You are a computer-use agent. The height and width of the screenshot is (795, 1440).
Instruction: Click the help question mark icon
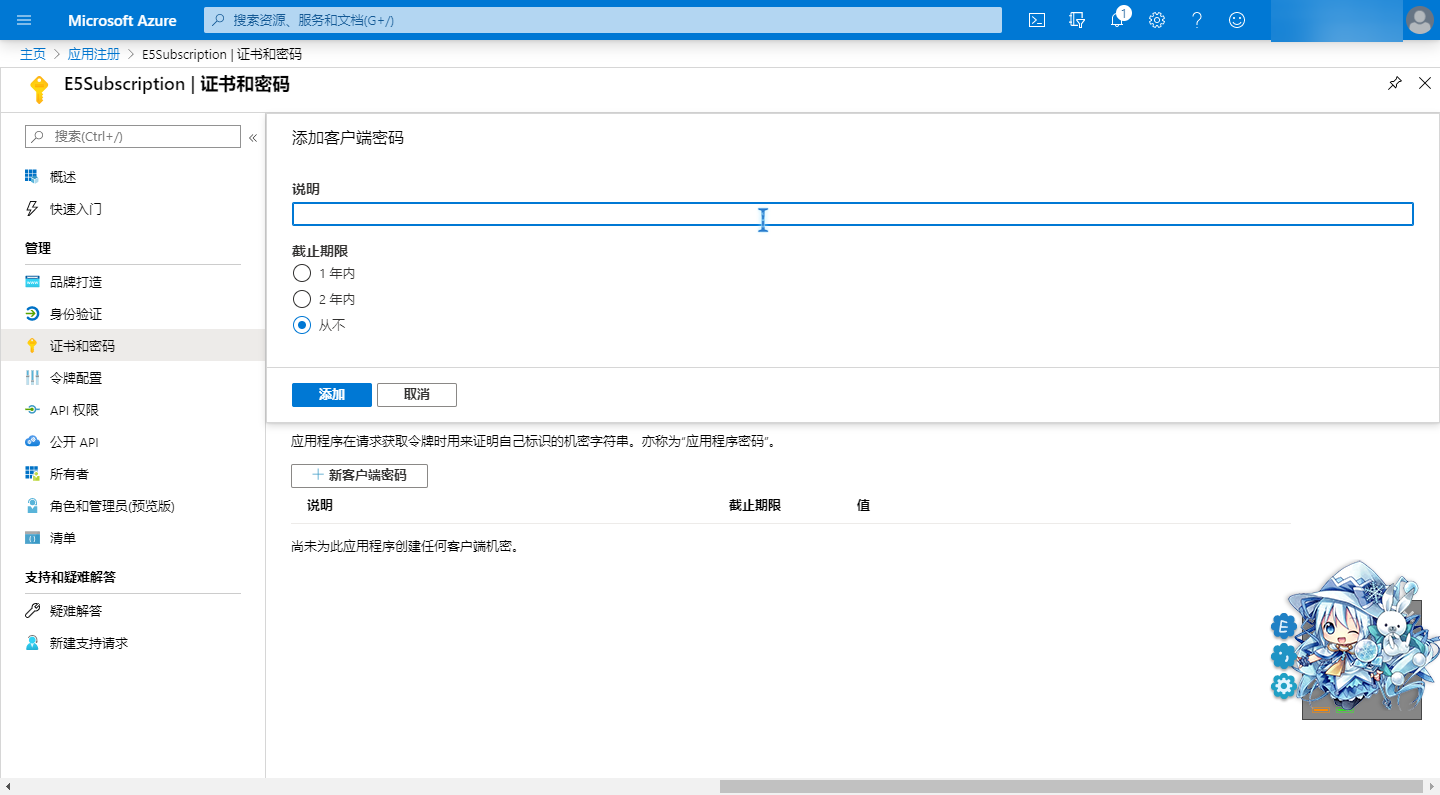[x=1197, y=20]
